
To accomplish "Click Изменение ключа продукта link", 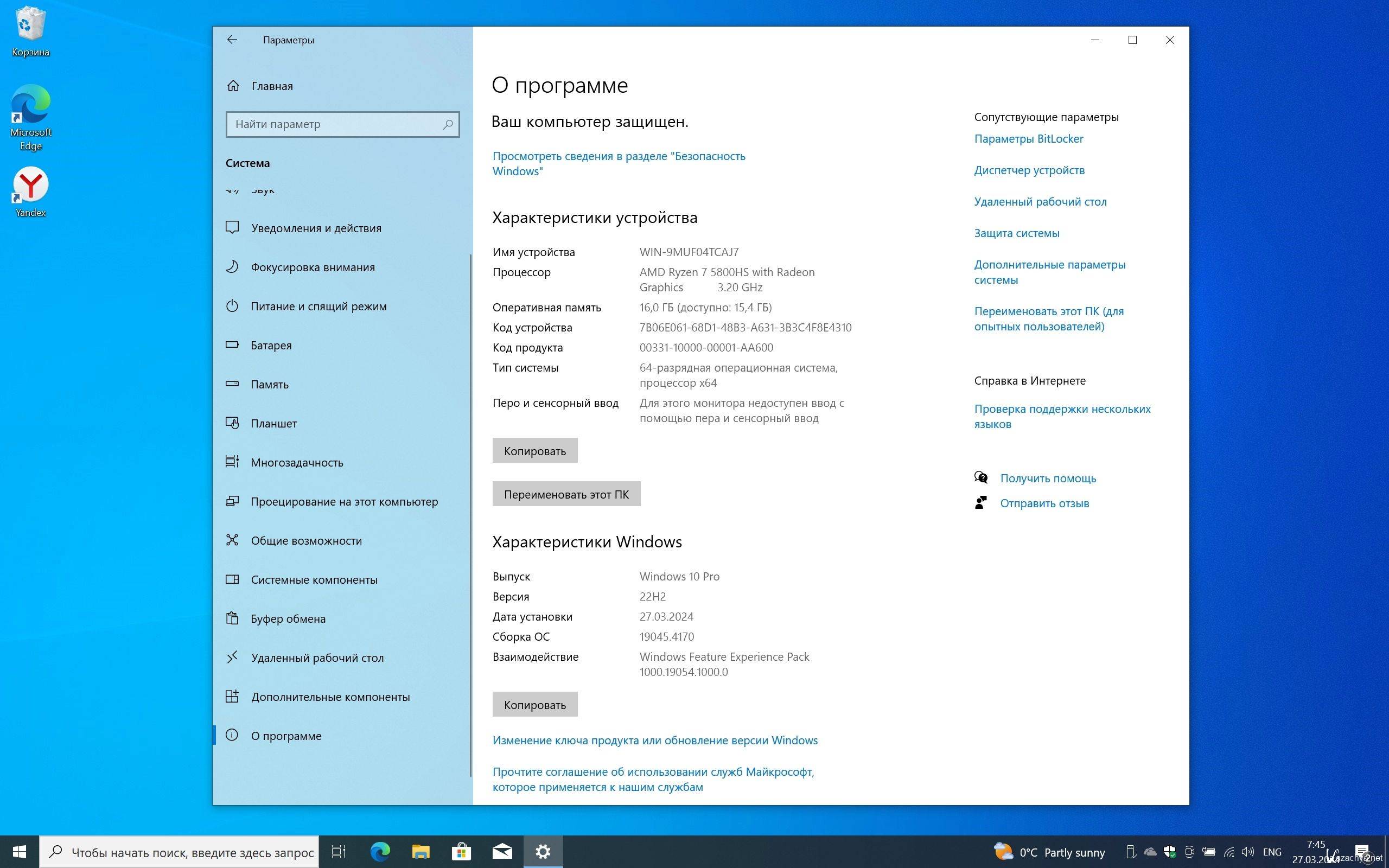I will coord(655,740).
